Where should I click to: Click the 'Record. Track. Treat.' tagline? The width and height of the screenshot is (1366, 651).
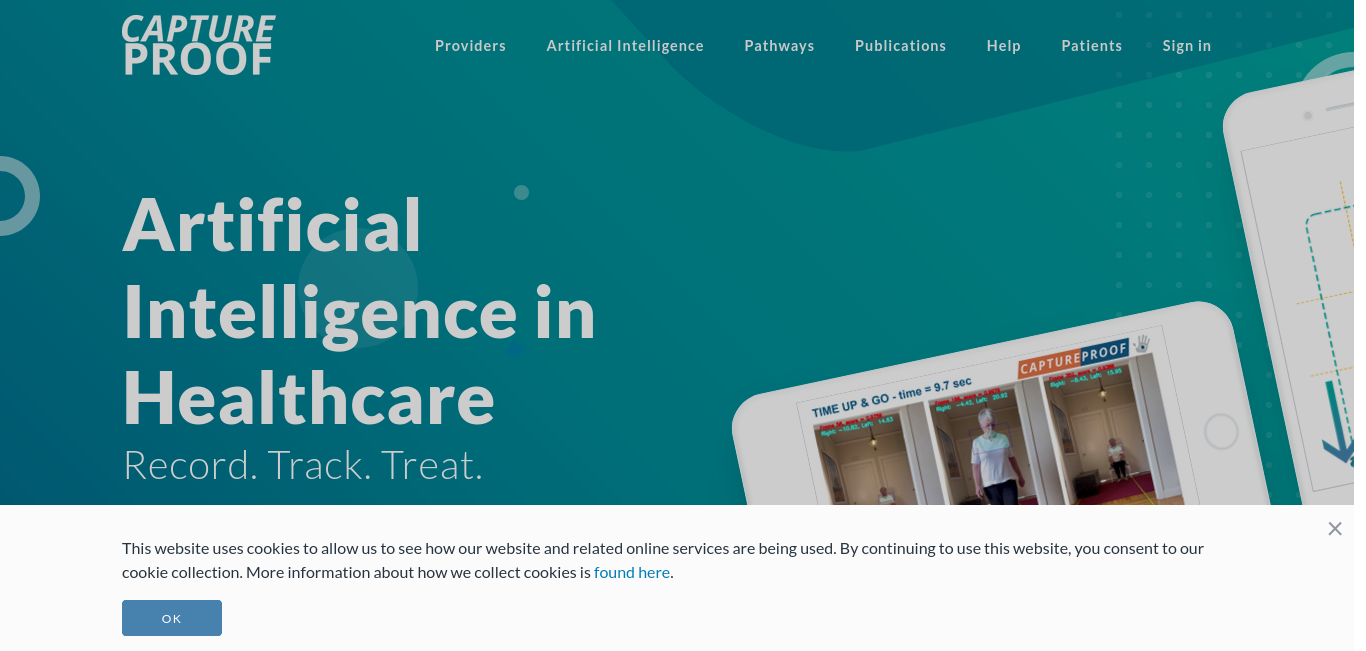[x=303, y=465]
